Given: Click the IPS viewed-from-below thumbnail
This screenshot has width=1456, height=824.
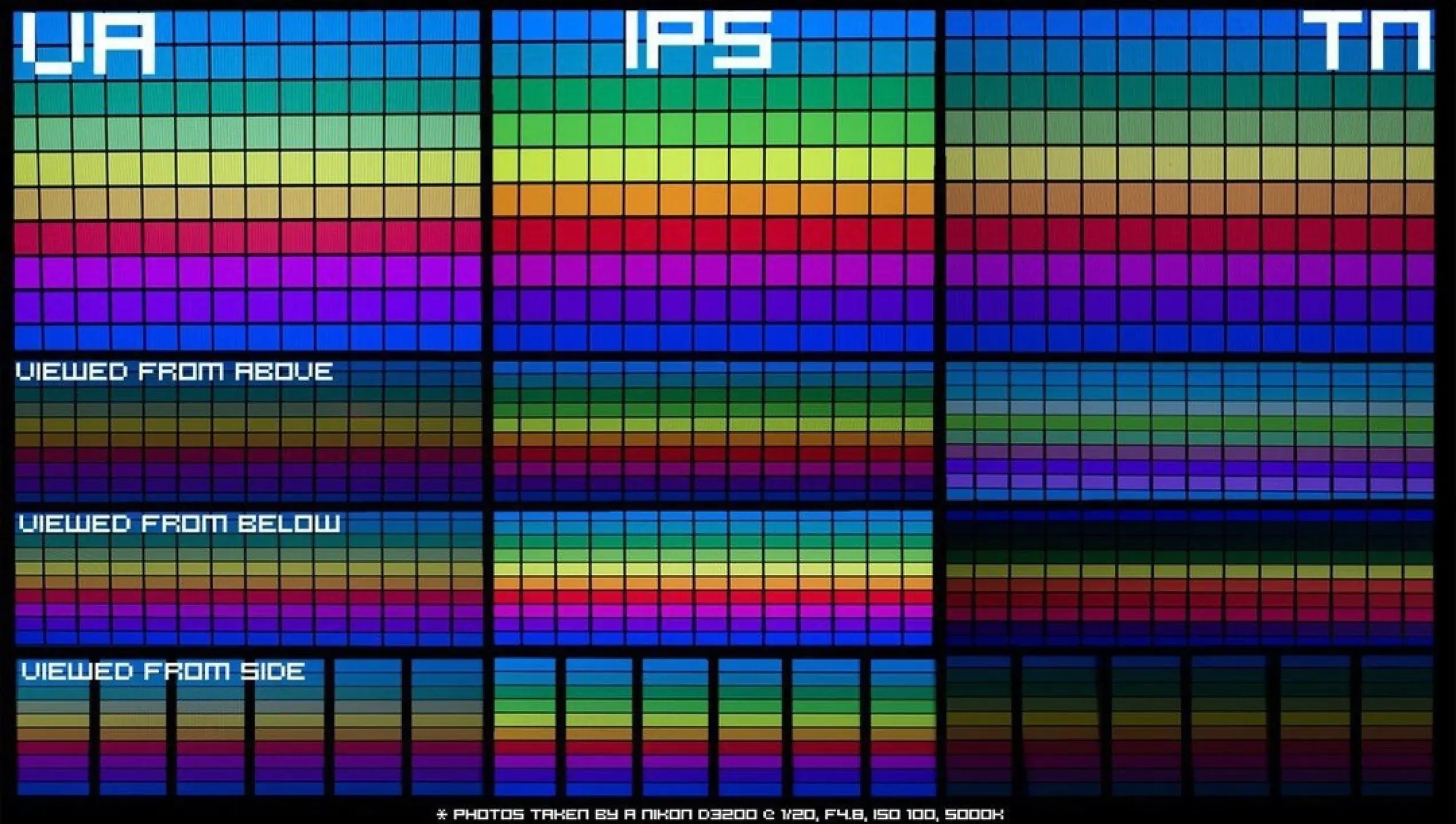Looking at the screenshot, I should (713, 578).
